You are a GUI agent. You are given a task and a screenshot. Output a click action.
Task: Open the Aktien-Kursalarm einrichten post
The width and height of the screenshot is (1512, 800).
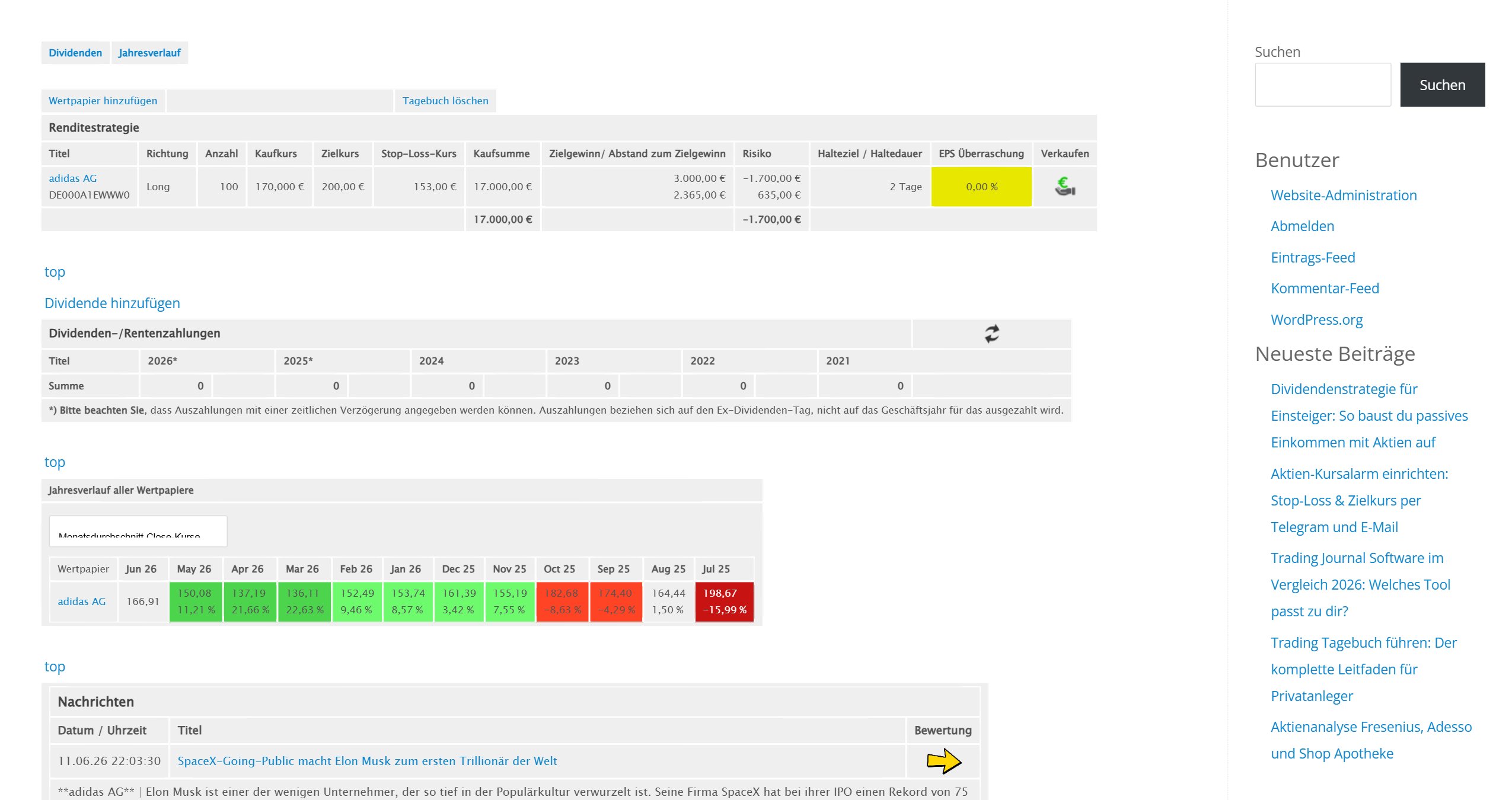point(1359,501)
